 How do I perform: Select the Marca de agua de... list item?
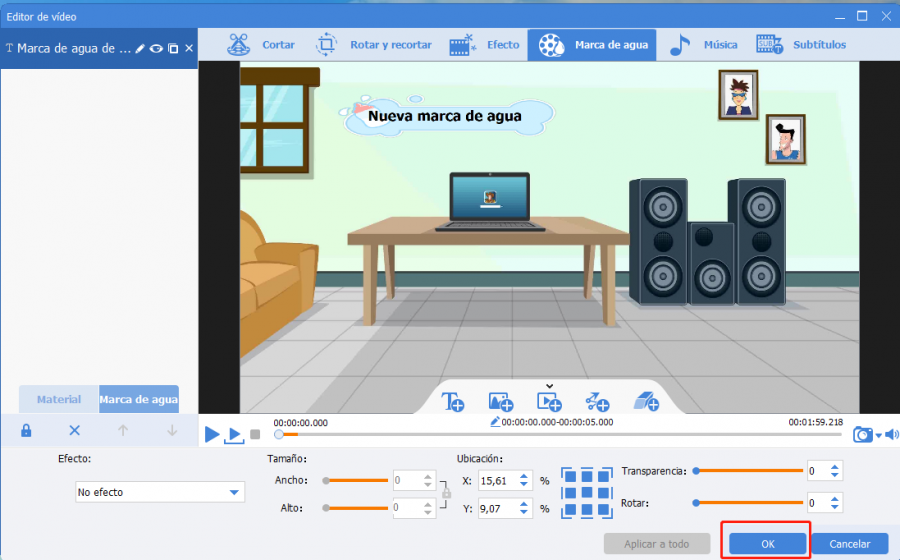pos(99,49)
